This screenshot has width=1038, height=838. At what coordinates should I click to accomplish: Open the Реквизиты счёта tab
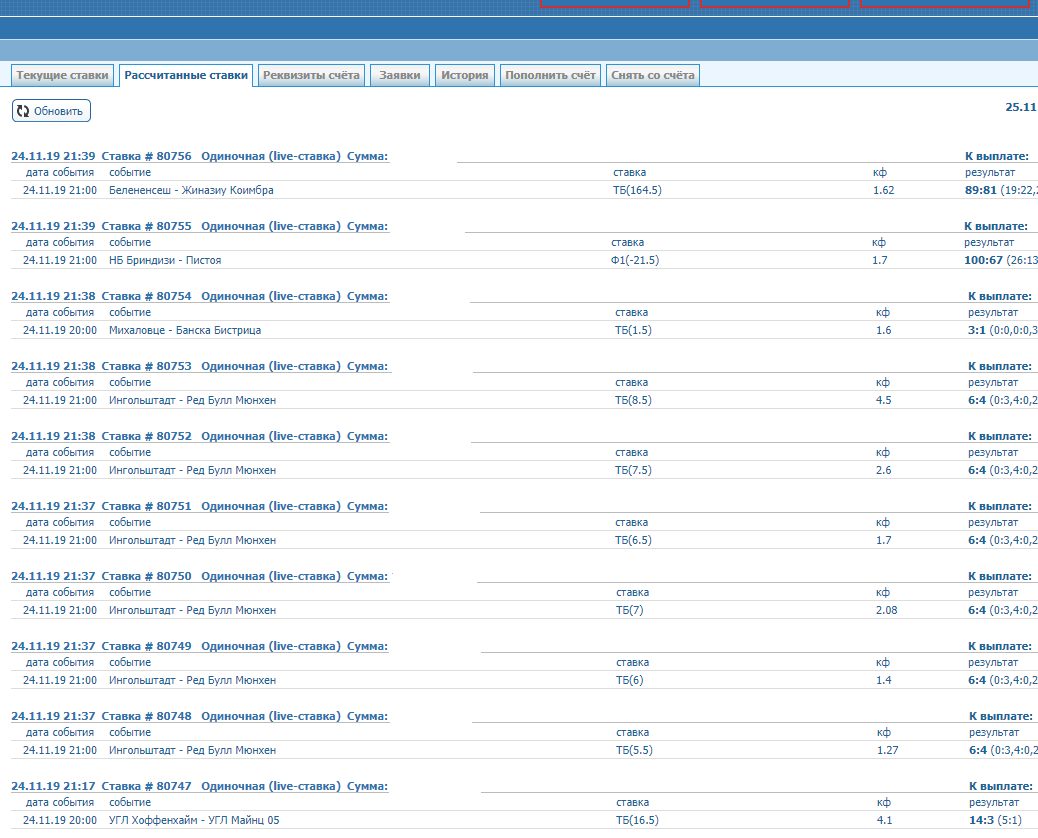[x=311, y=76]
